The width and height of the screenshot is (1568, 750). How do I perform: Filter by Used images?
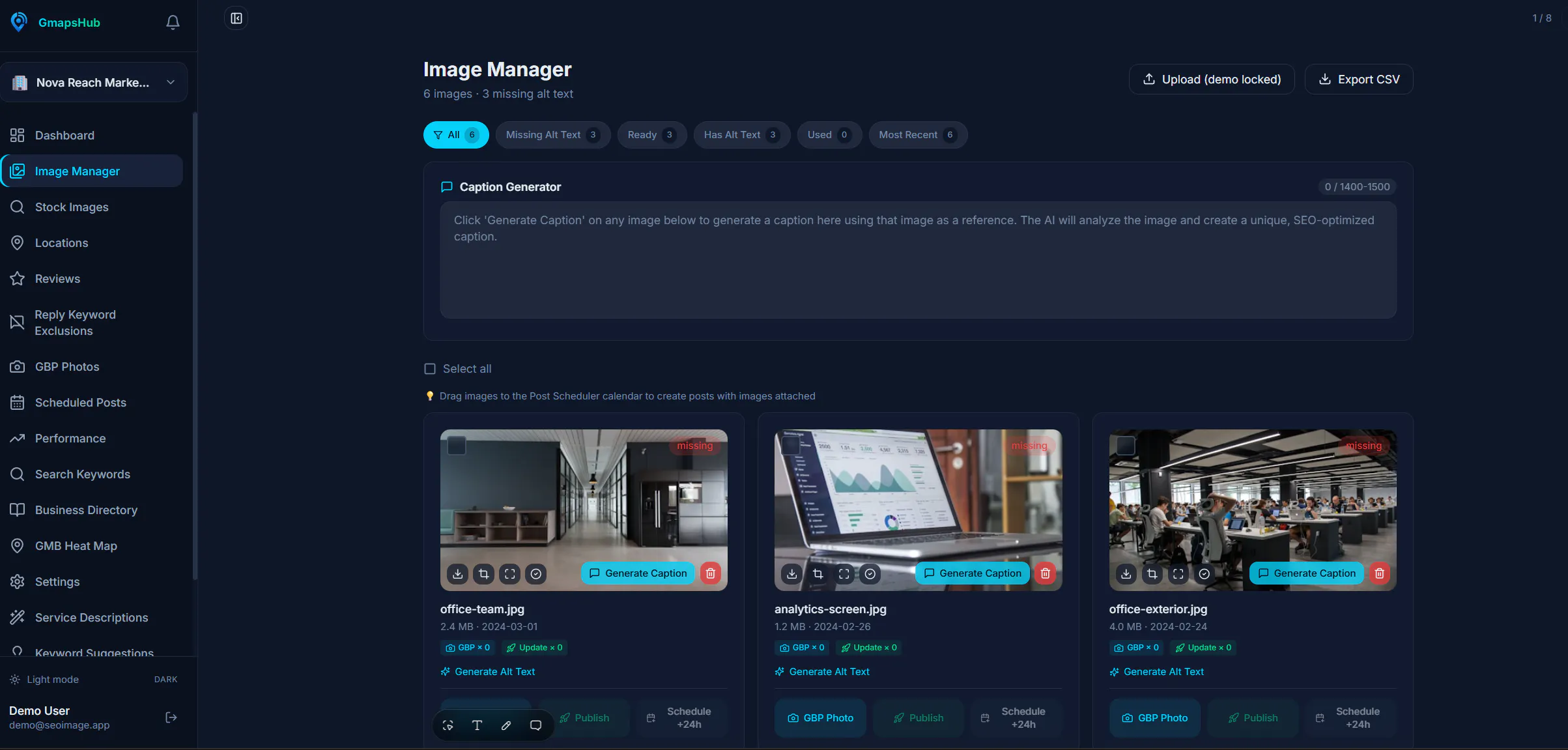coord(829,135)
